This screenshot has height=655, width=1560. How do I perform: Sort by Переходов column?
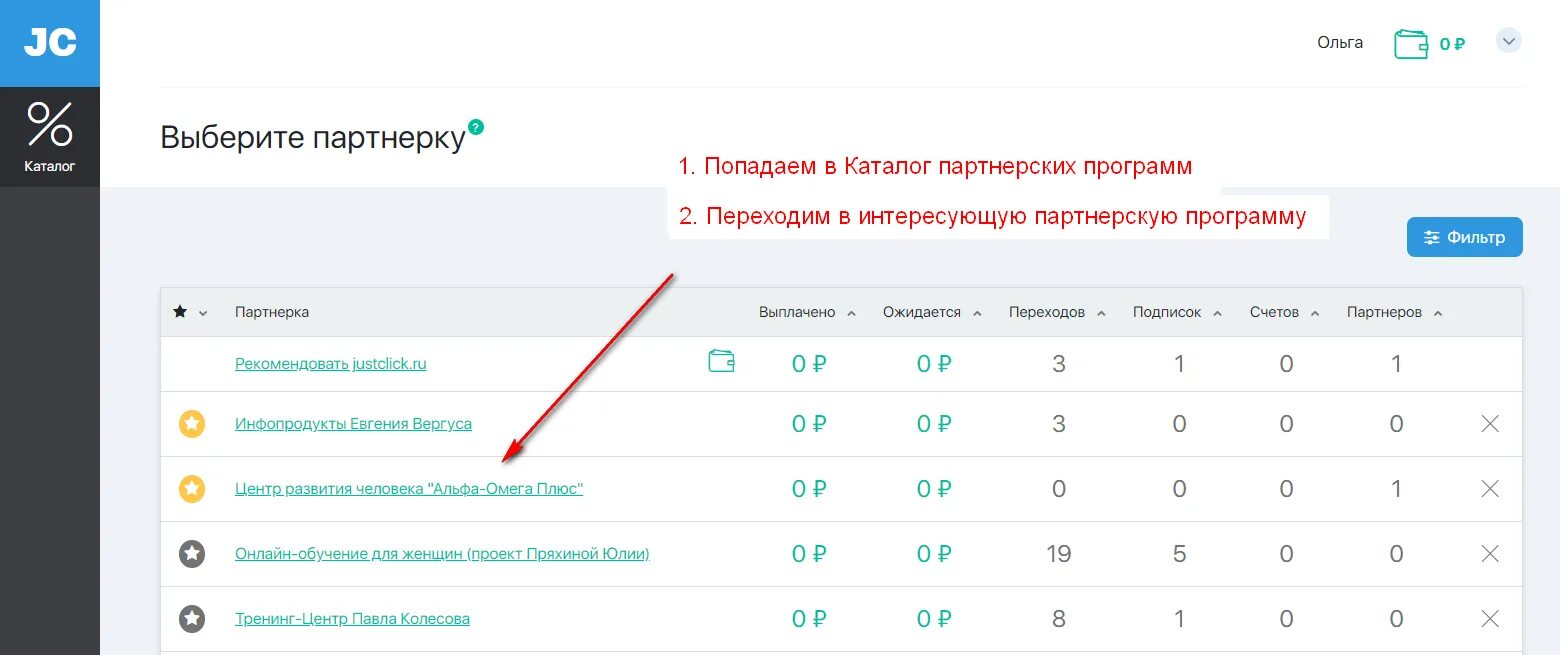[x=1057, y=312]
